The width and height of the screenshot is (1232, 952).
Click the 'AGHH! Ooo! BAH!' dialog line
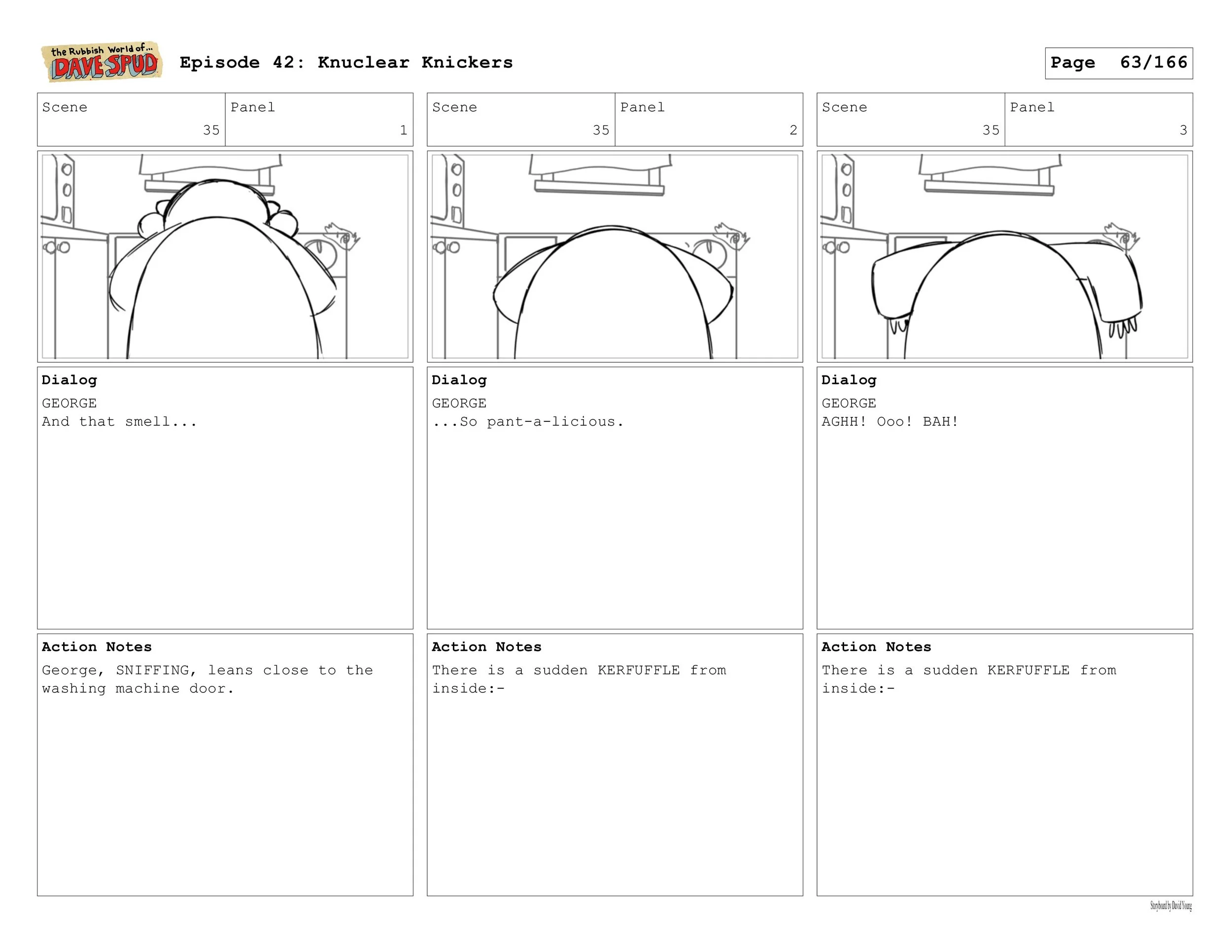(890, 422)
